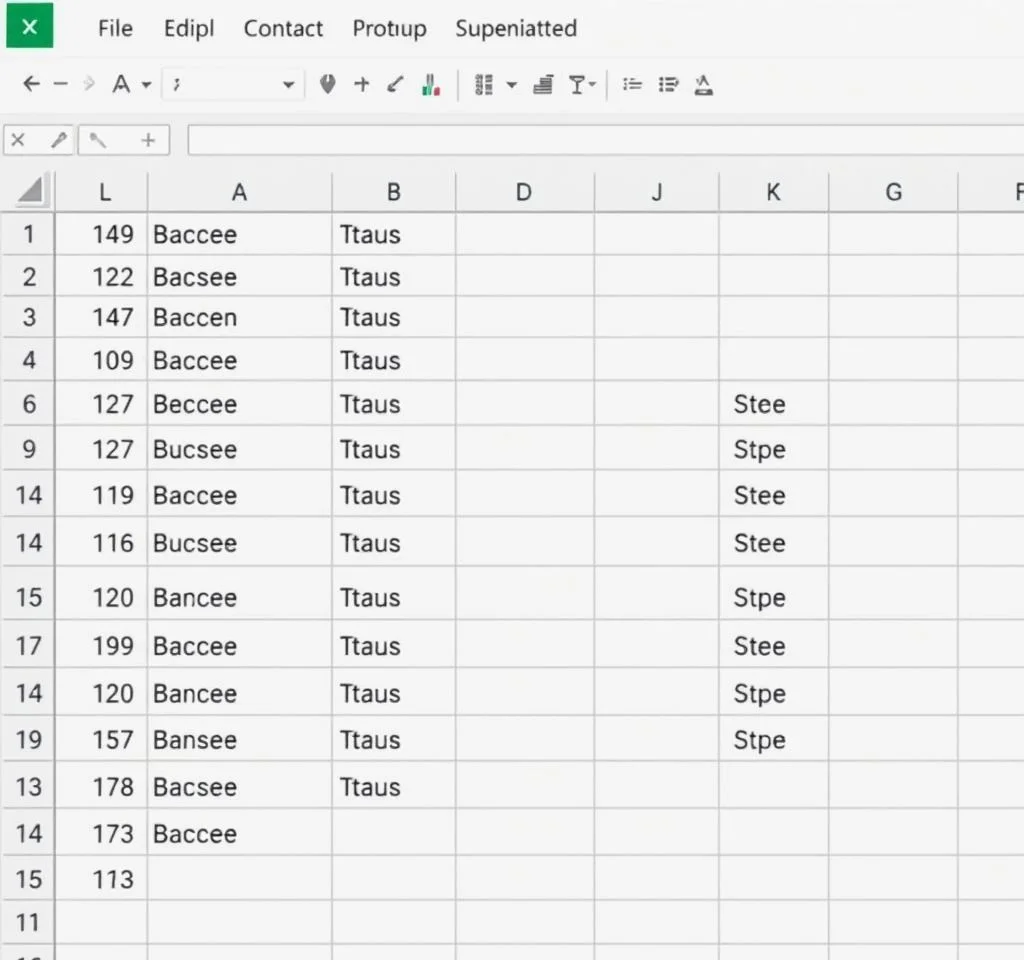1024x960 pixels.
Task: Click the back arrow in the toolbar
Action: [31, 85]
